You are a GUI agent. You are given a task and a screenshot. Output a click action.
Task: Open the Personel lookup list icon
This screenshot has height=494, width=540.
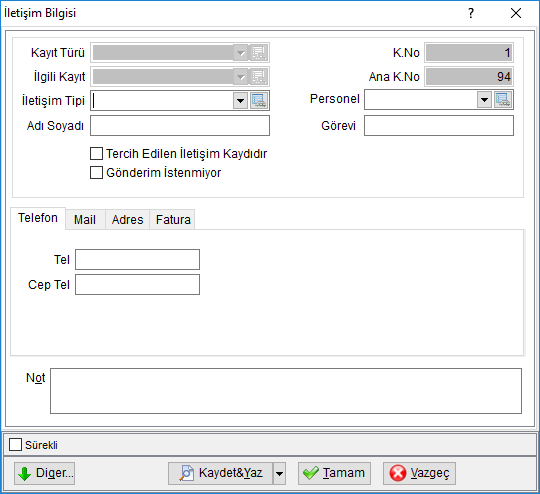point(503,100)
